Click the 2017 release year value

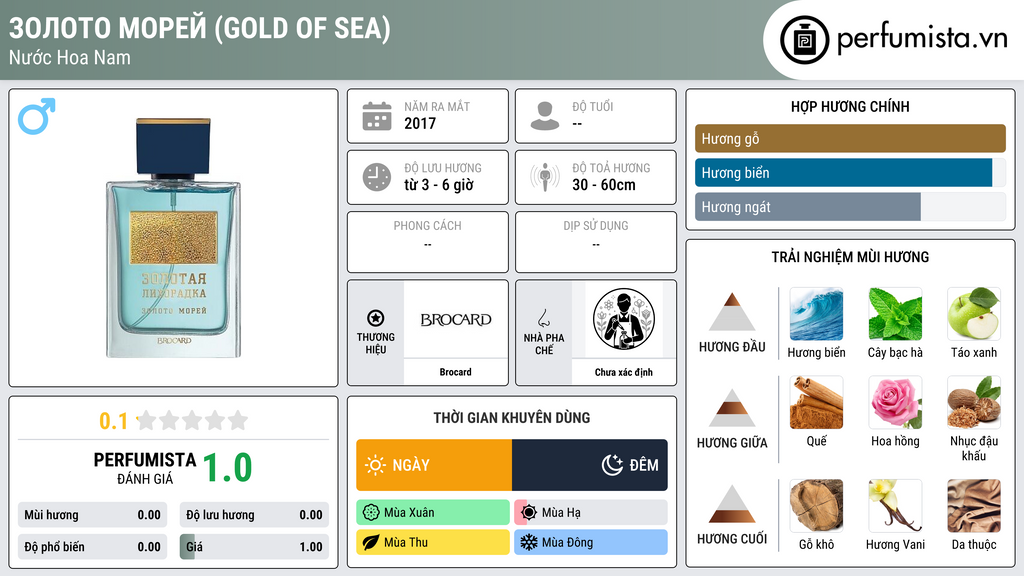pyautogui.click(x=420, y=123)
